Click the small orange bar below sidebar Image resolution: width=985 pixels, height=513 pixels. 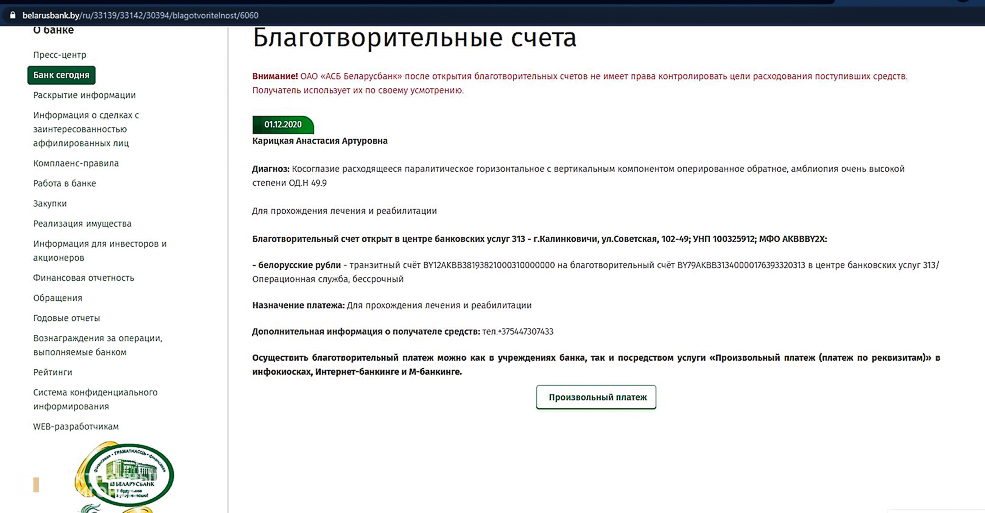[36, 485]
